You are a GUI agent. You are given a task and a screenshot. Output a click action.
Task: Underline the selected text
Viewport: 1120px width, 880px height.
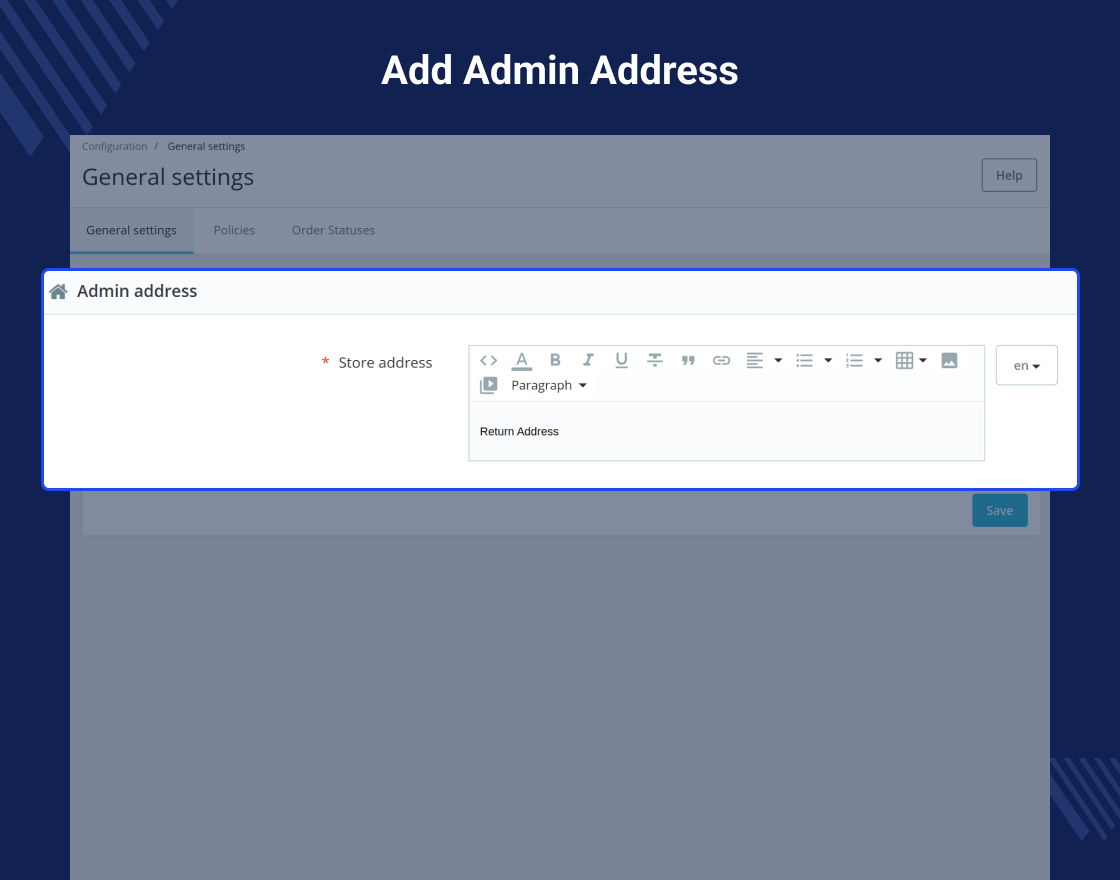pos(621,361)
